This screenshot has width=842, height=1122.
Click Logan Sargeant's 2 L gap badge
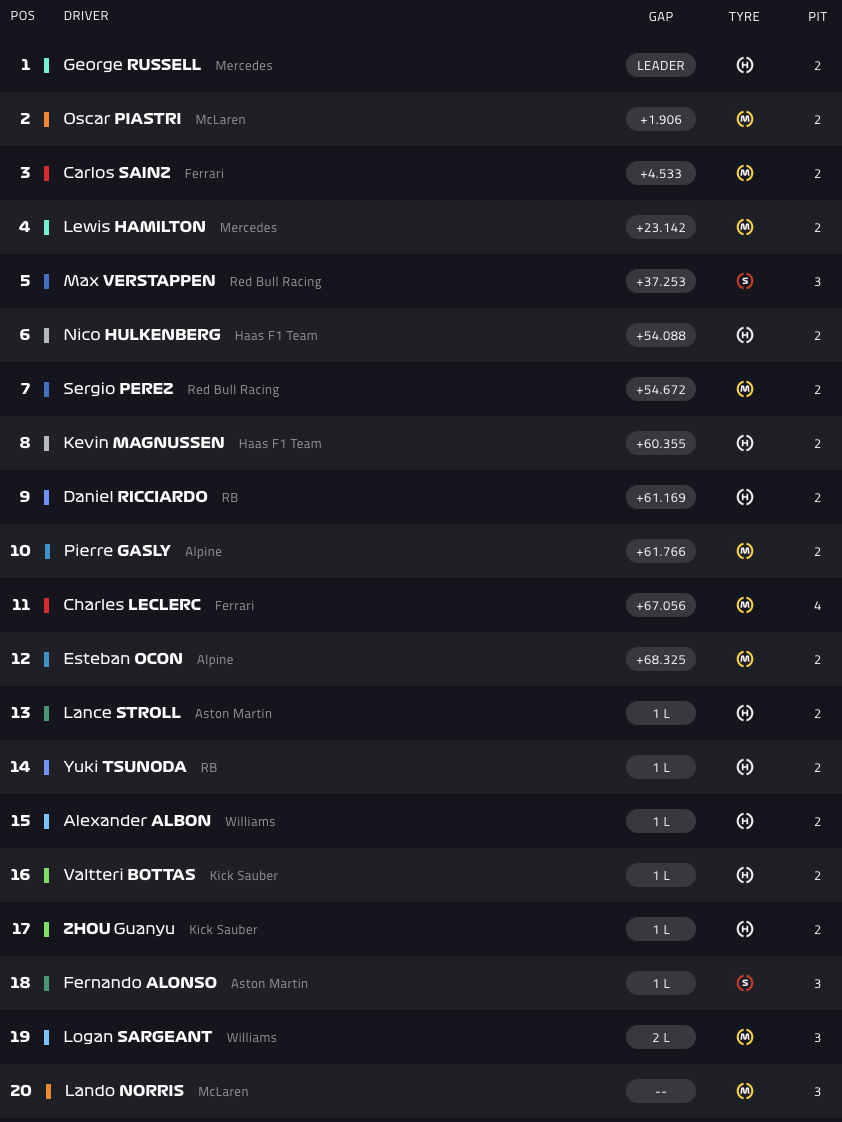(x=660, y=1037)
